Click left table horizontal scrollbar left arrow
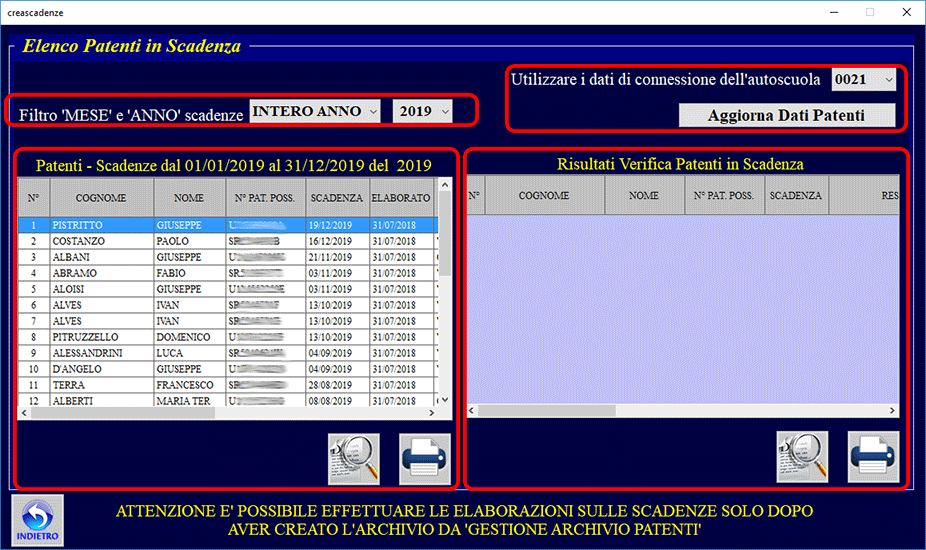 point(24,413)
